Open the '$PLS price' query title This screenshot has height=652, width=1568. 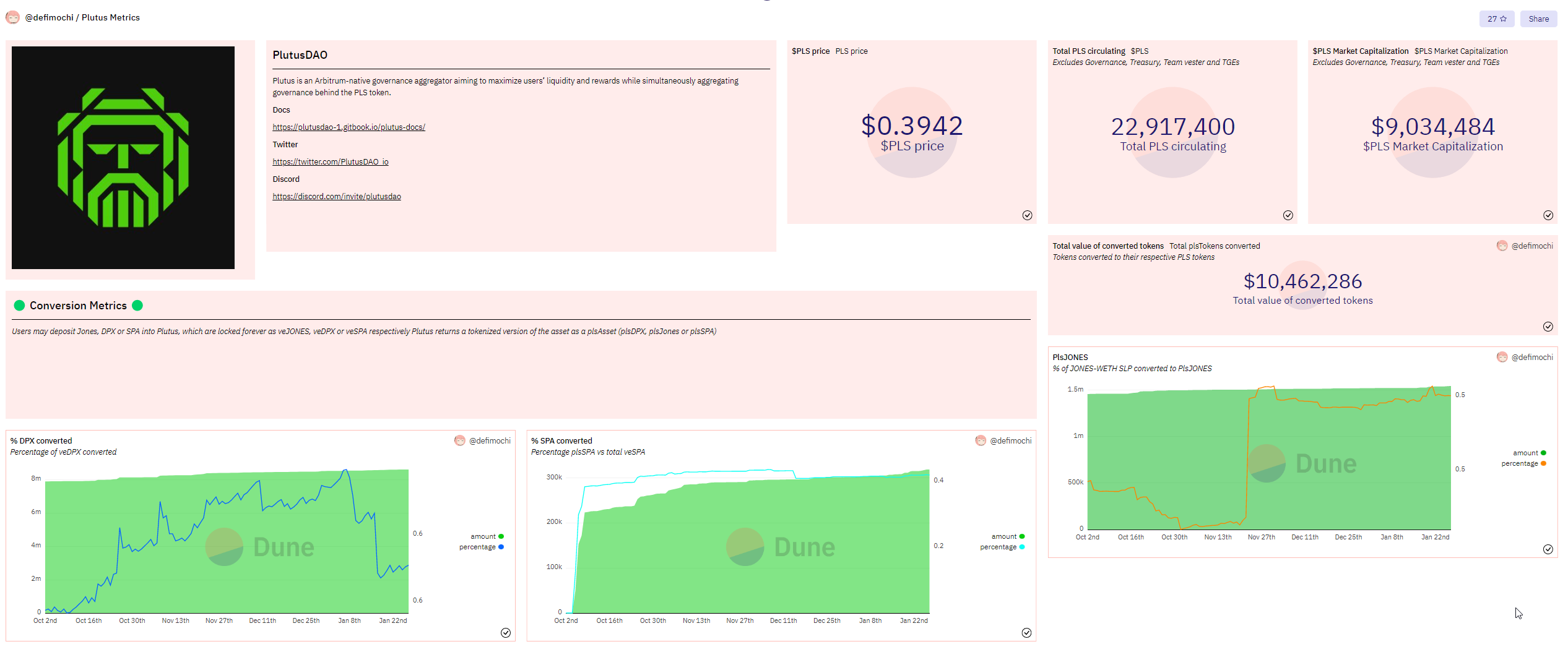click(x=810, y=51)
